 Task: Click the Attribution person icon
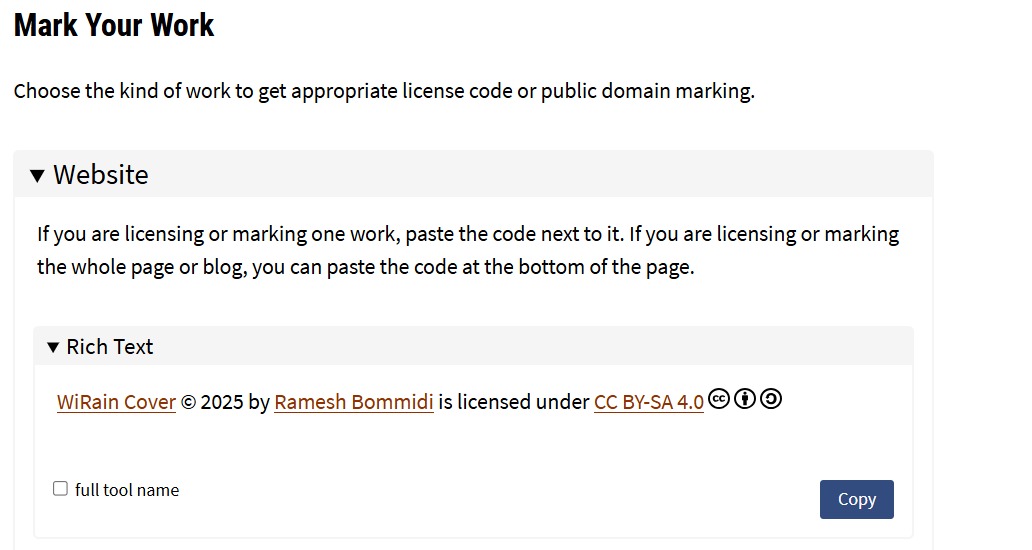coord(744,399)
